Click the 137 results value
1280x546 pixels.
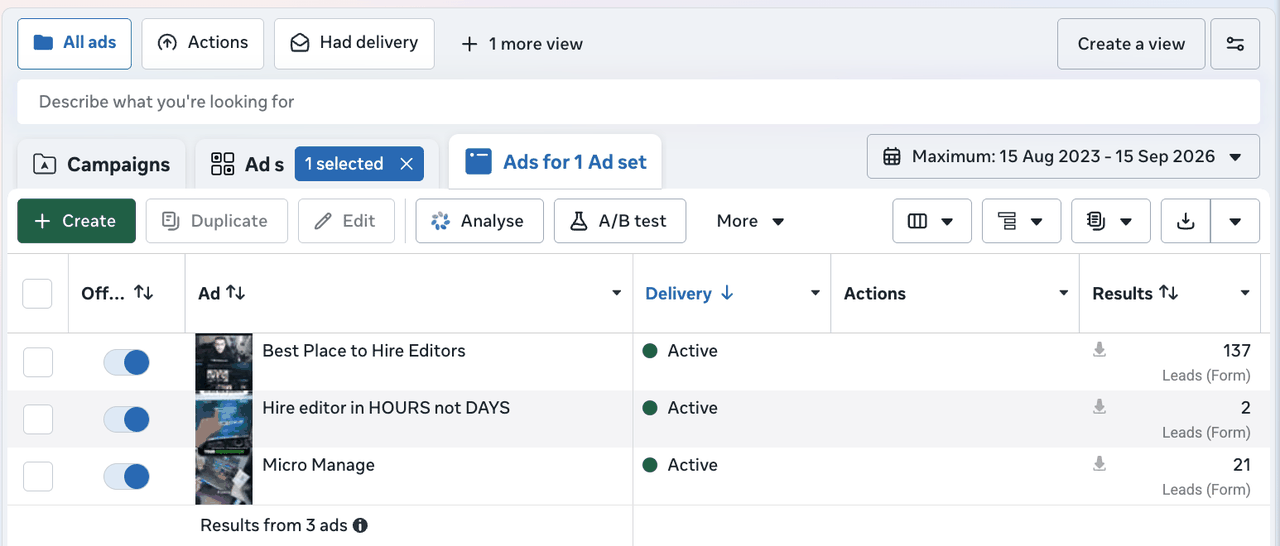[1237, 351]
